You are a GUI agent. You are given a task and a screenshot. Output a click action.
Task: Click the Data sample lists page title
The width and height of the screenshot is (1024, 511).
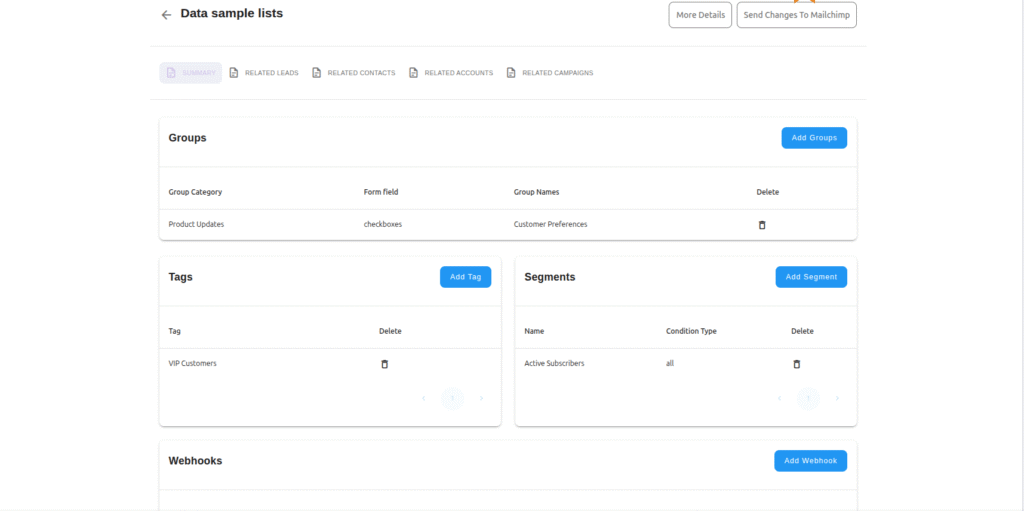(232, 13)
